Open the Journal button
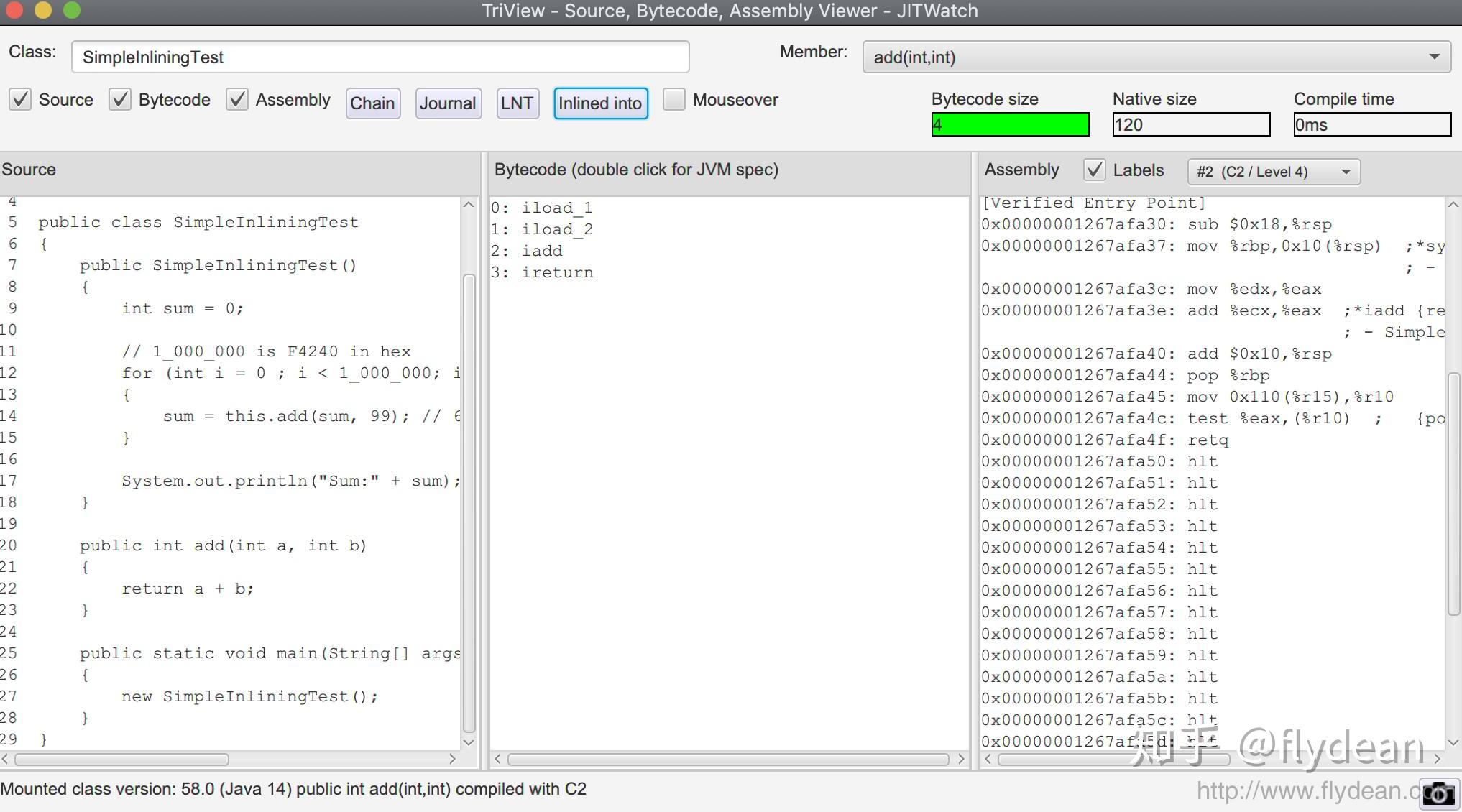 448,103
